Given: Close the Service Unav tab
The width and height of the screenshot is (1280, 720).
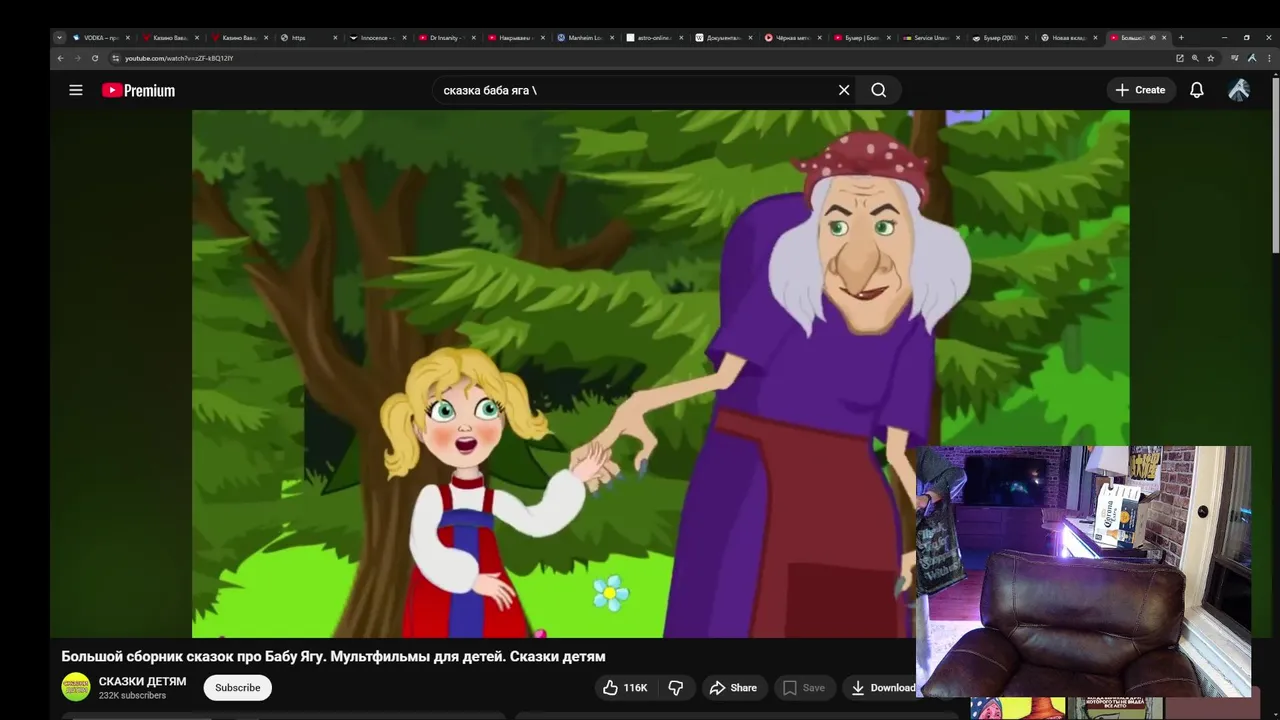Looking at the screenshot, I should pyautogui.click(x=958, y=38).
